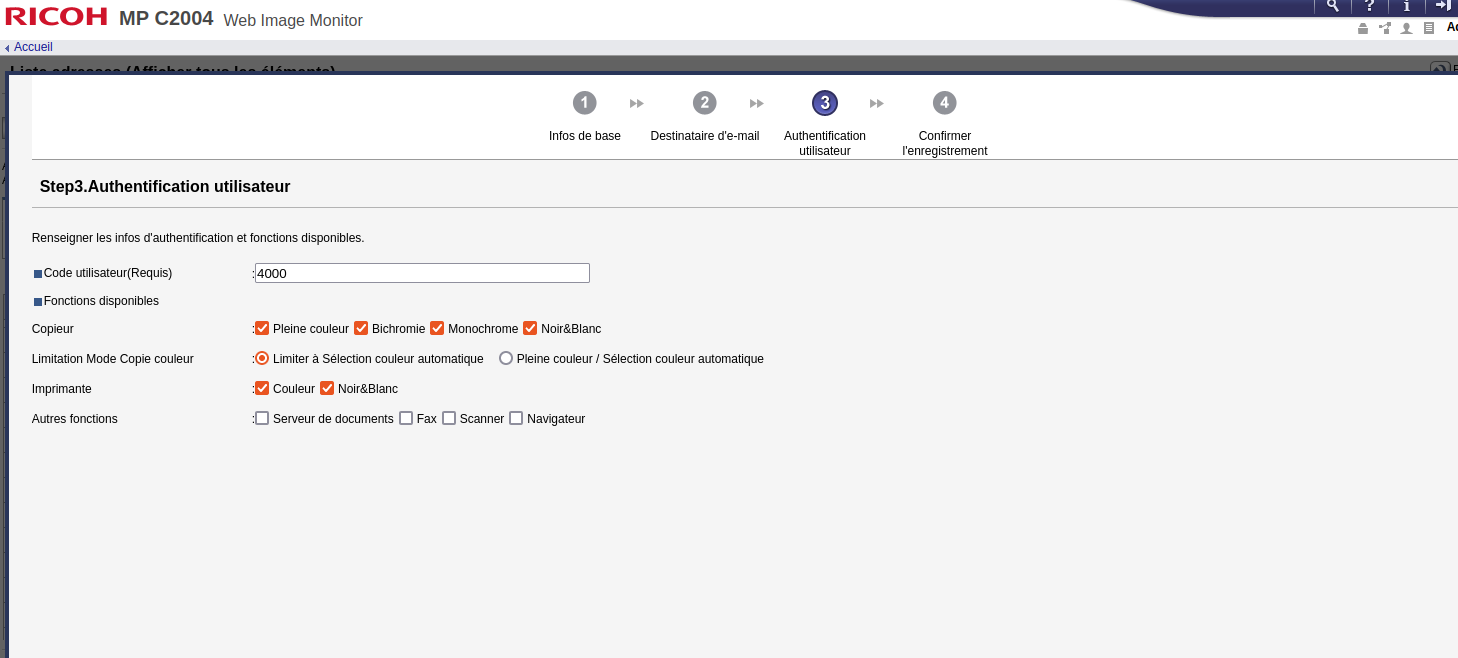1458x658 pixels.
Task: Go to step 1 Infos de base
Action: pyautogui.click(x=585, y=103)
